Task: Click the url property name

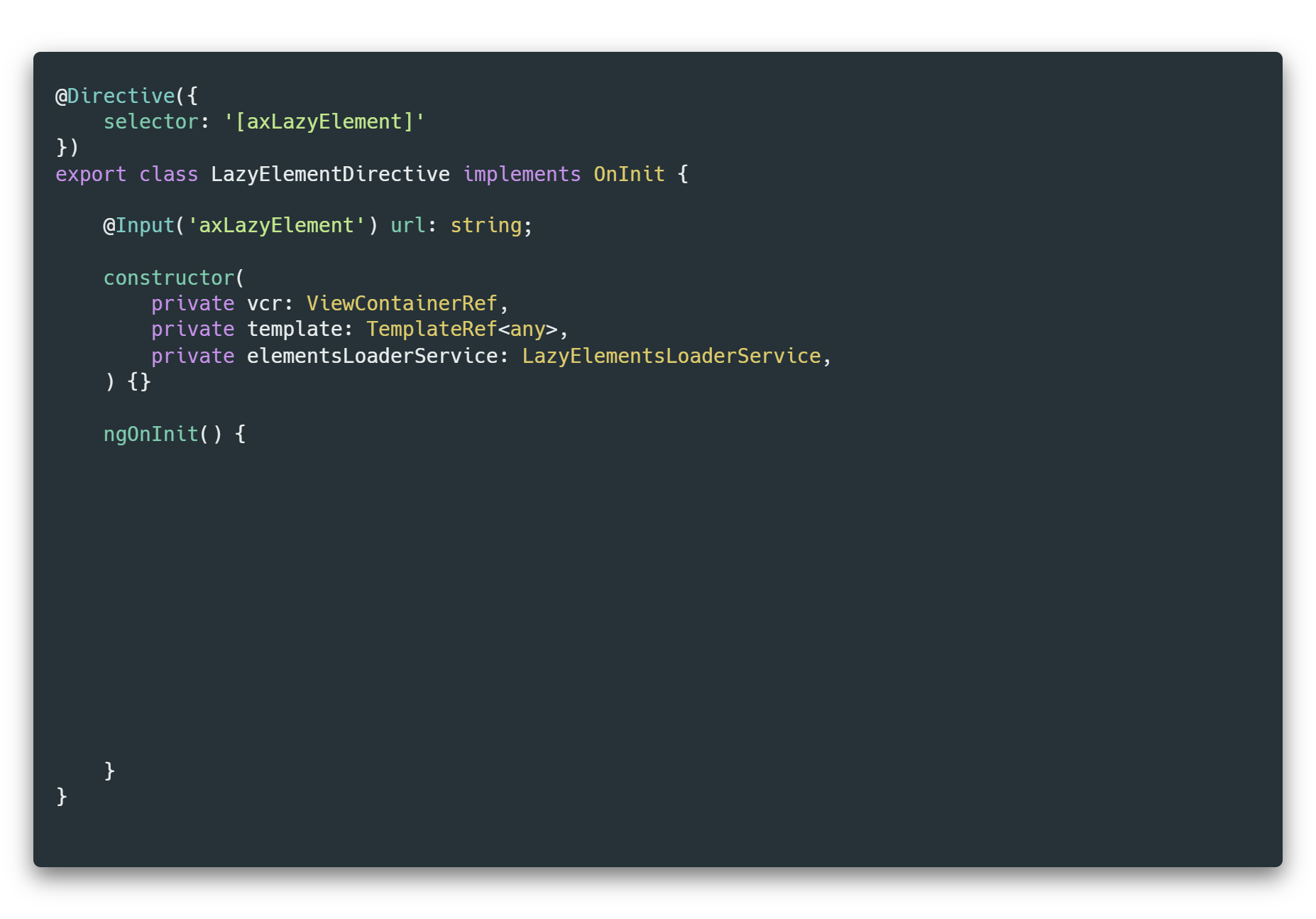Action: pos(408,225)
